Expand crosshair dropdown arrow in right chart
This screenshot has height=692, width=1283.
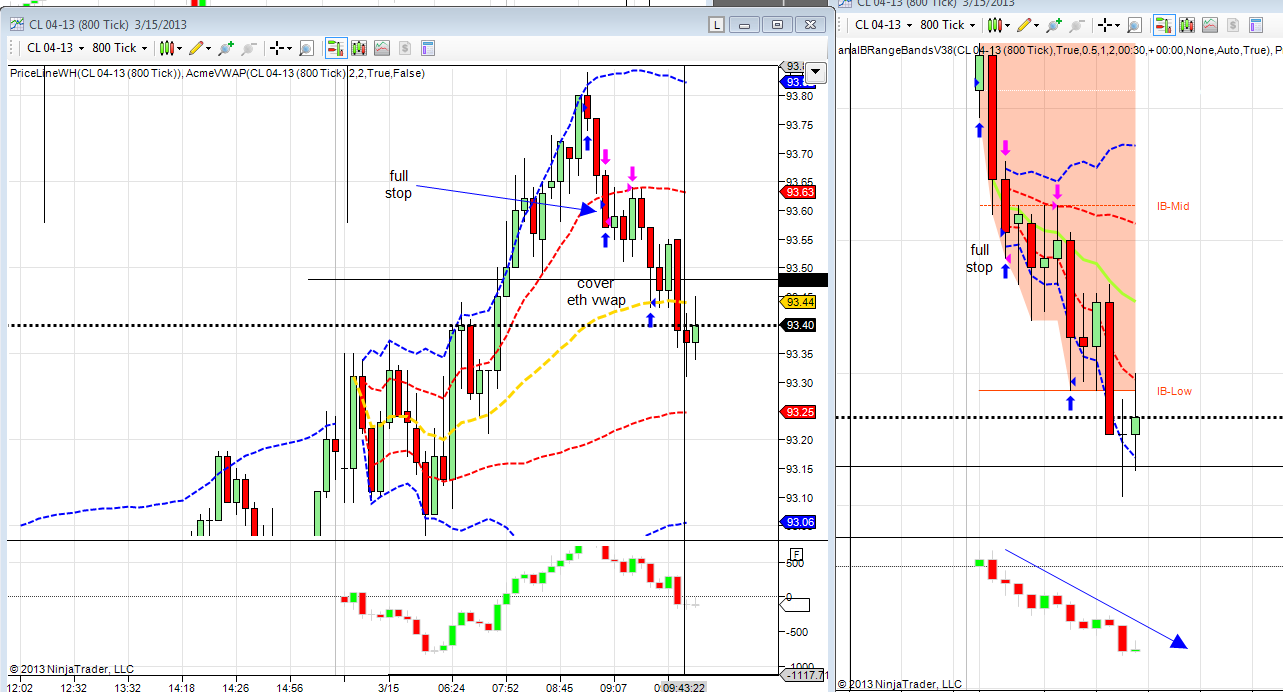point(1117,25)
